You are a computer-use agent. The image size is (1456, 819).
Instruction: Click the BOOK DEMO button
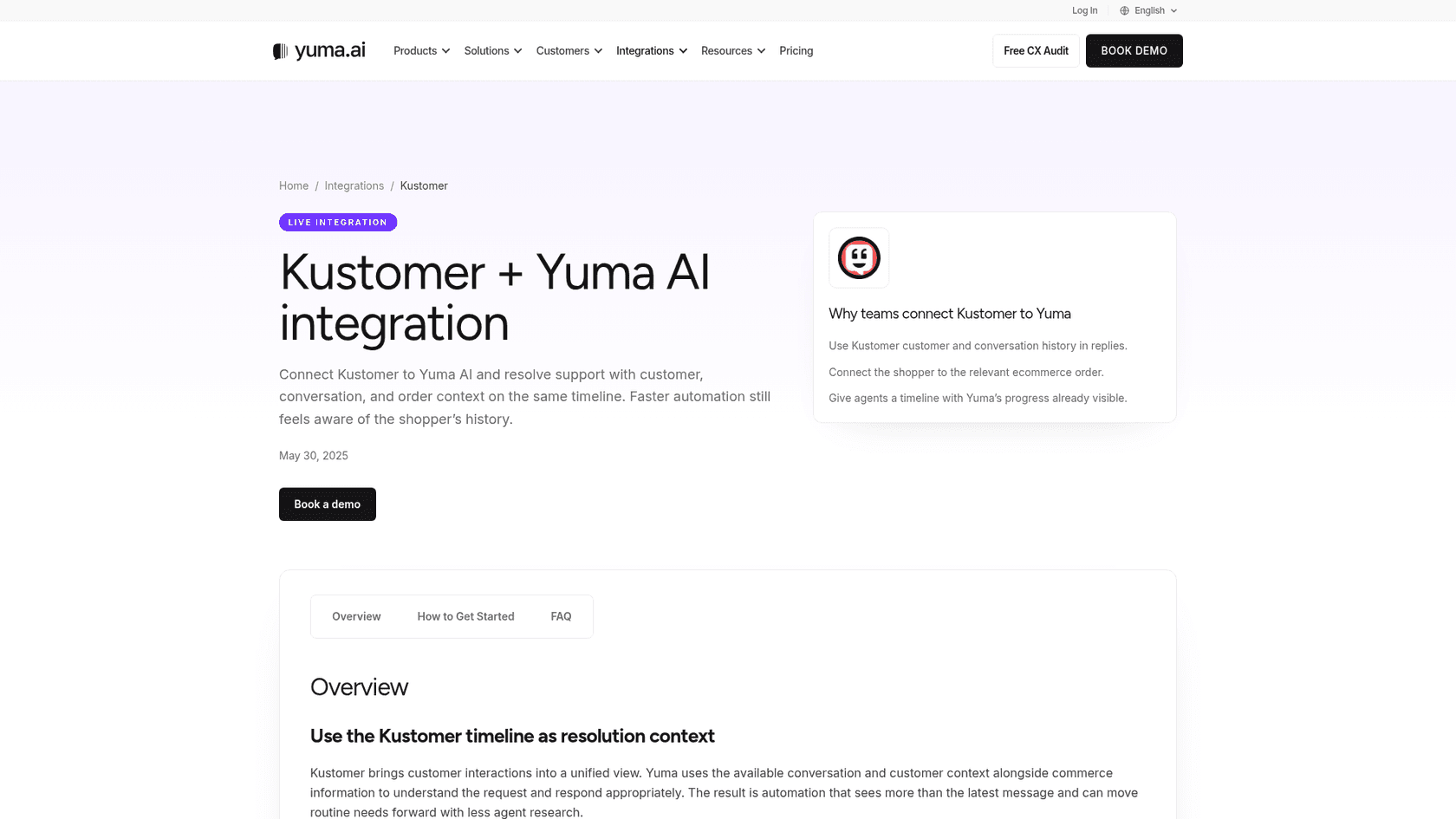(1134, 51)
